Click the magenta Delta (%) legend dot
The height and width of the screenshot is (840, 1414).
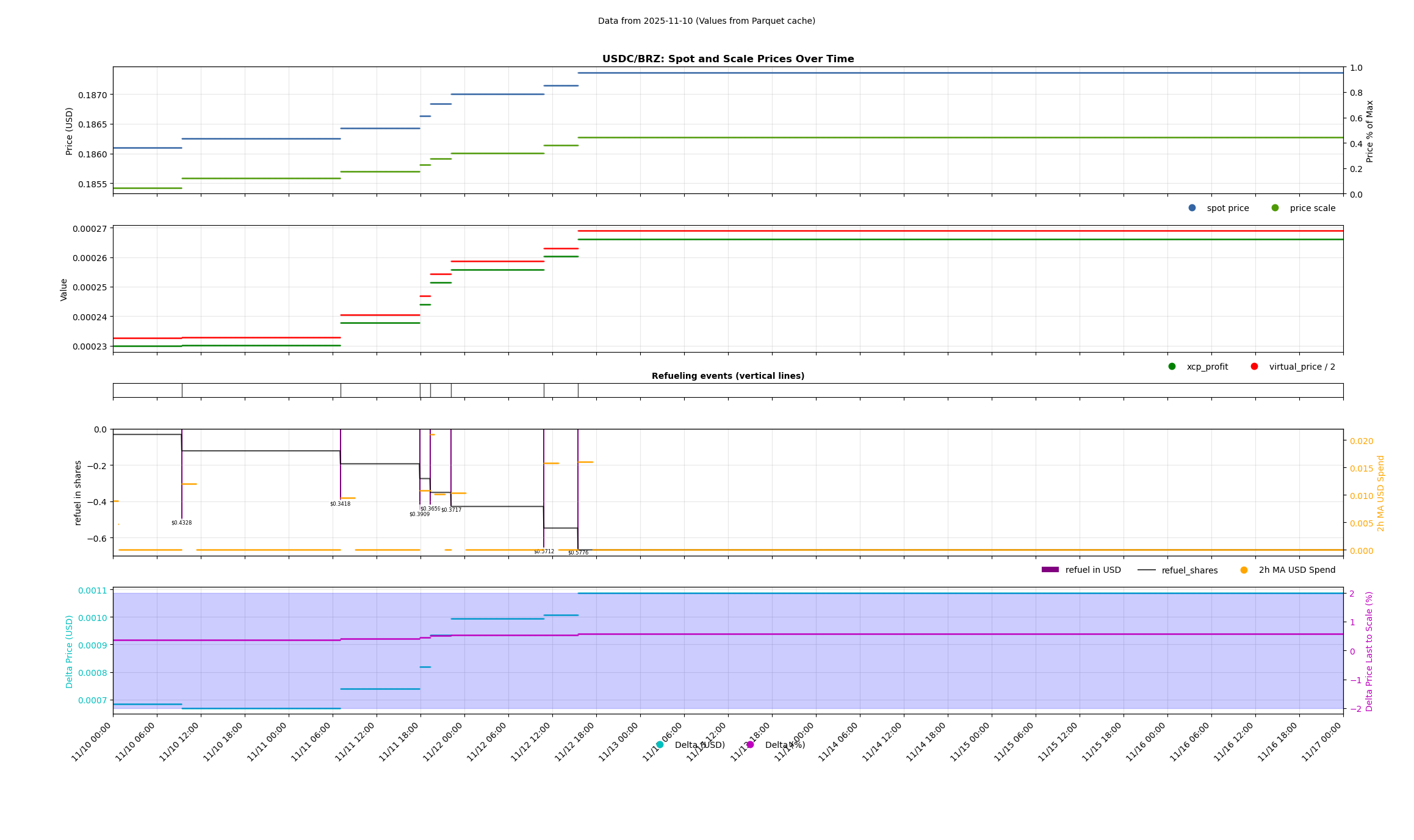(x=750, y=745)
